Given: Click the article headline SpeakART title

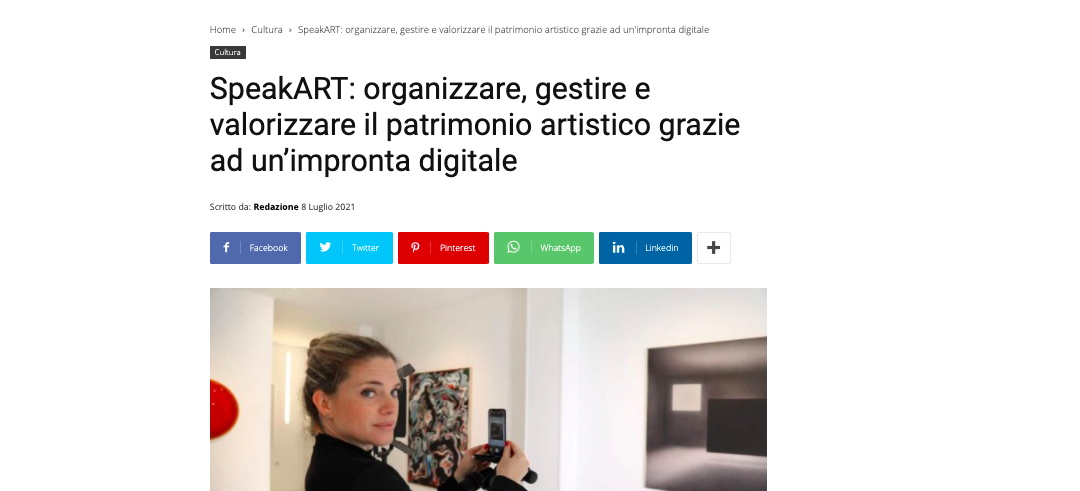Looking at the screenshot, I should [475, 125].
